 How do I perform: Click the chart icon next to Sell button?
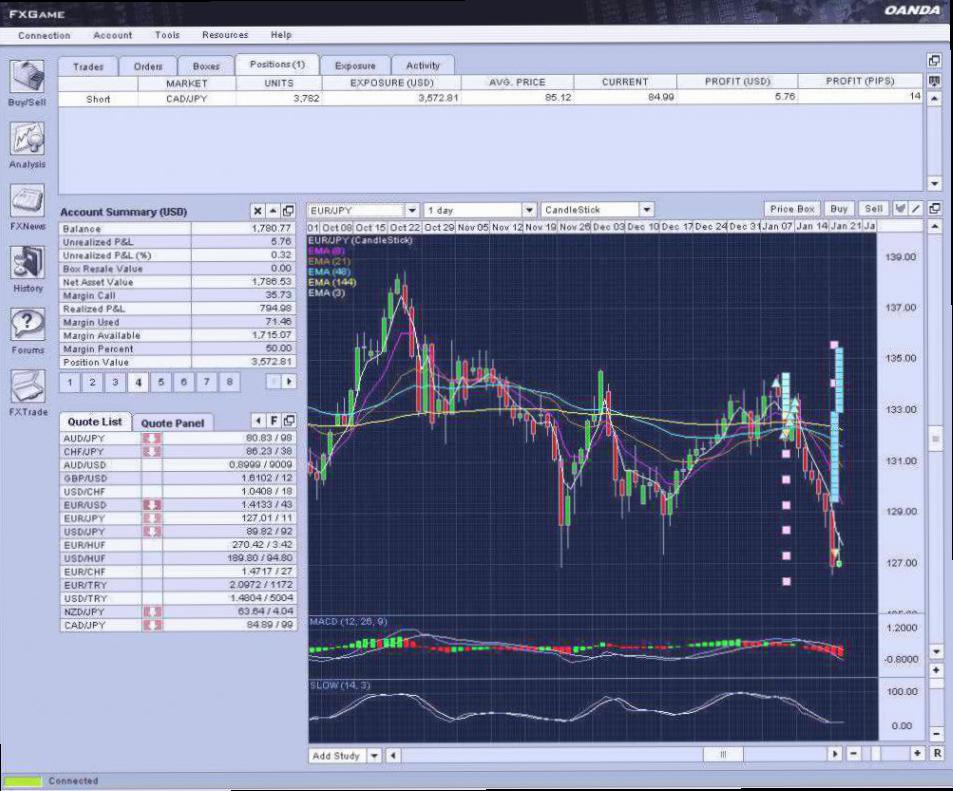900,209
